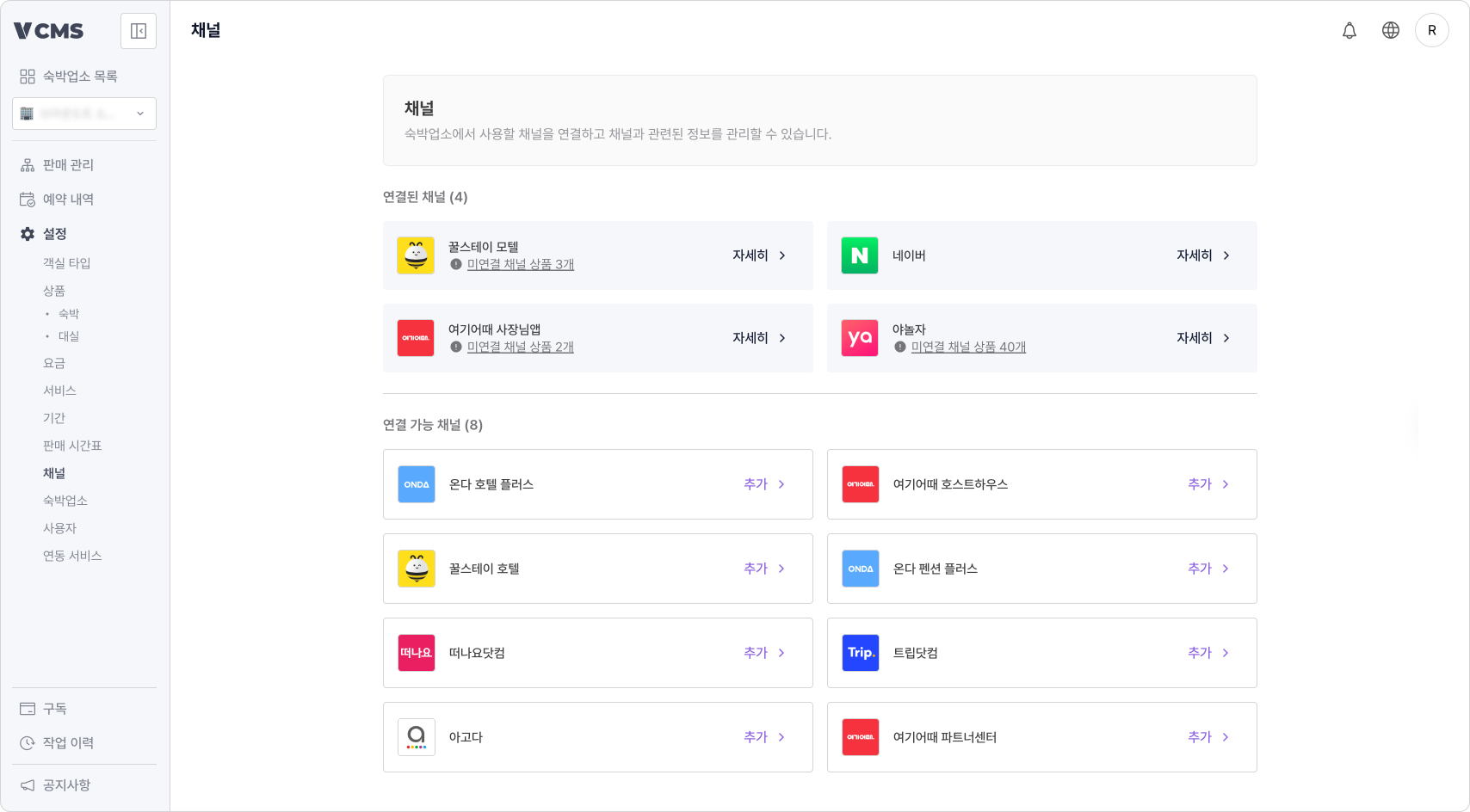
Task: Open 예약 내역 in the sidebar menu
Action: (x=69, y=199)
